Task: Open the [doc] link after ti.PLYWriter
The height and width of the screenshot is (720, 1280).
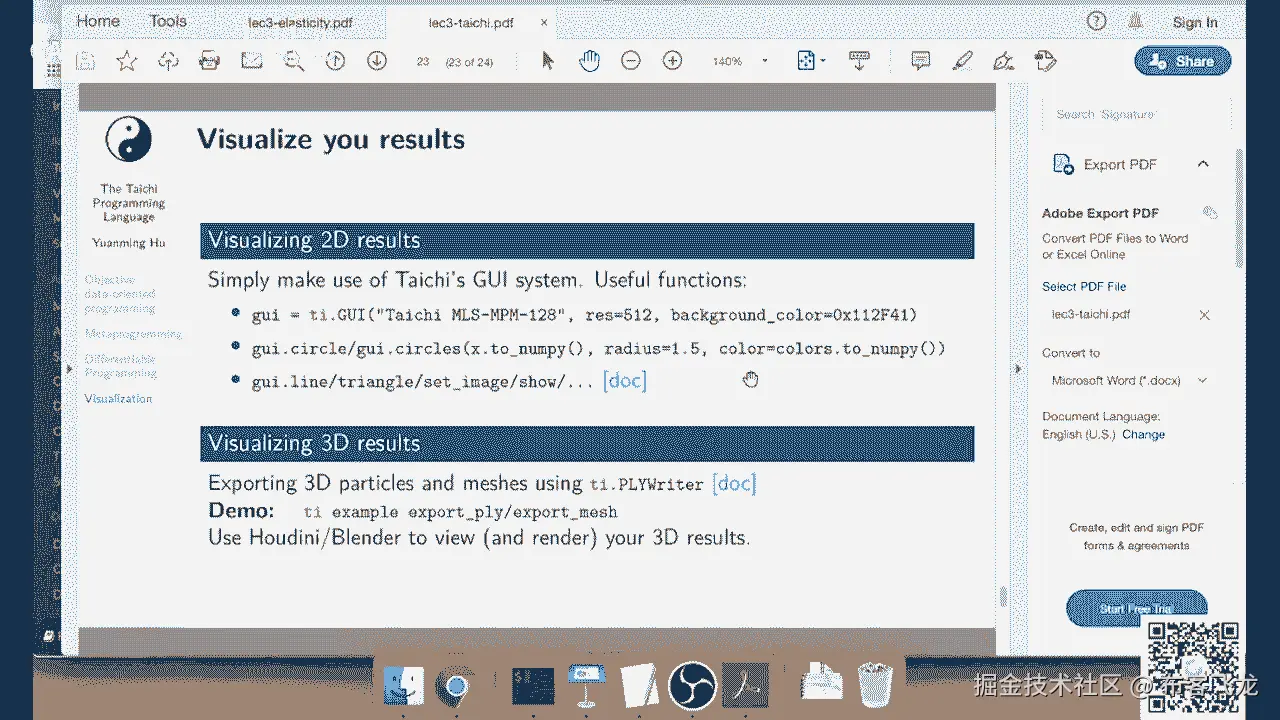Action: pyautogui.click(x=734, y=484)
